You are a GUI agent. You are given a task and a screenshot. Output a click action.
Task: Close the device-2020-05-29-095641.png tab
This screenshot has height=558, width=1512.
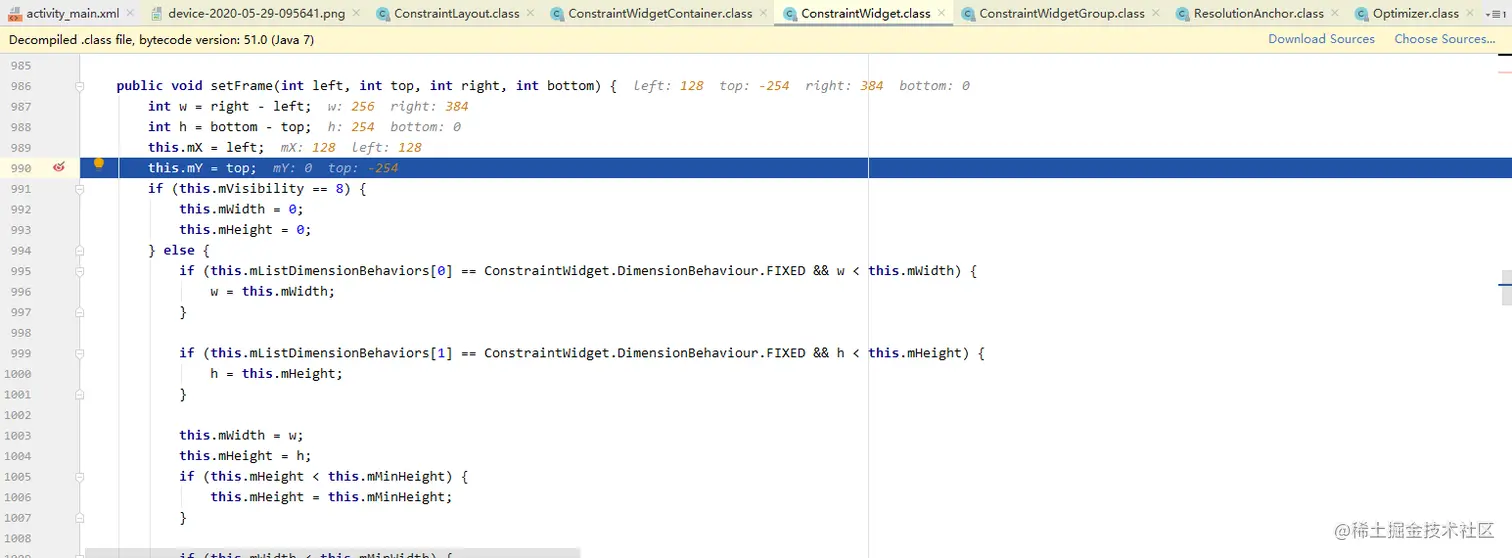point(356,14)
